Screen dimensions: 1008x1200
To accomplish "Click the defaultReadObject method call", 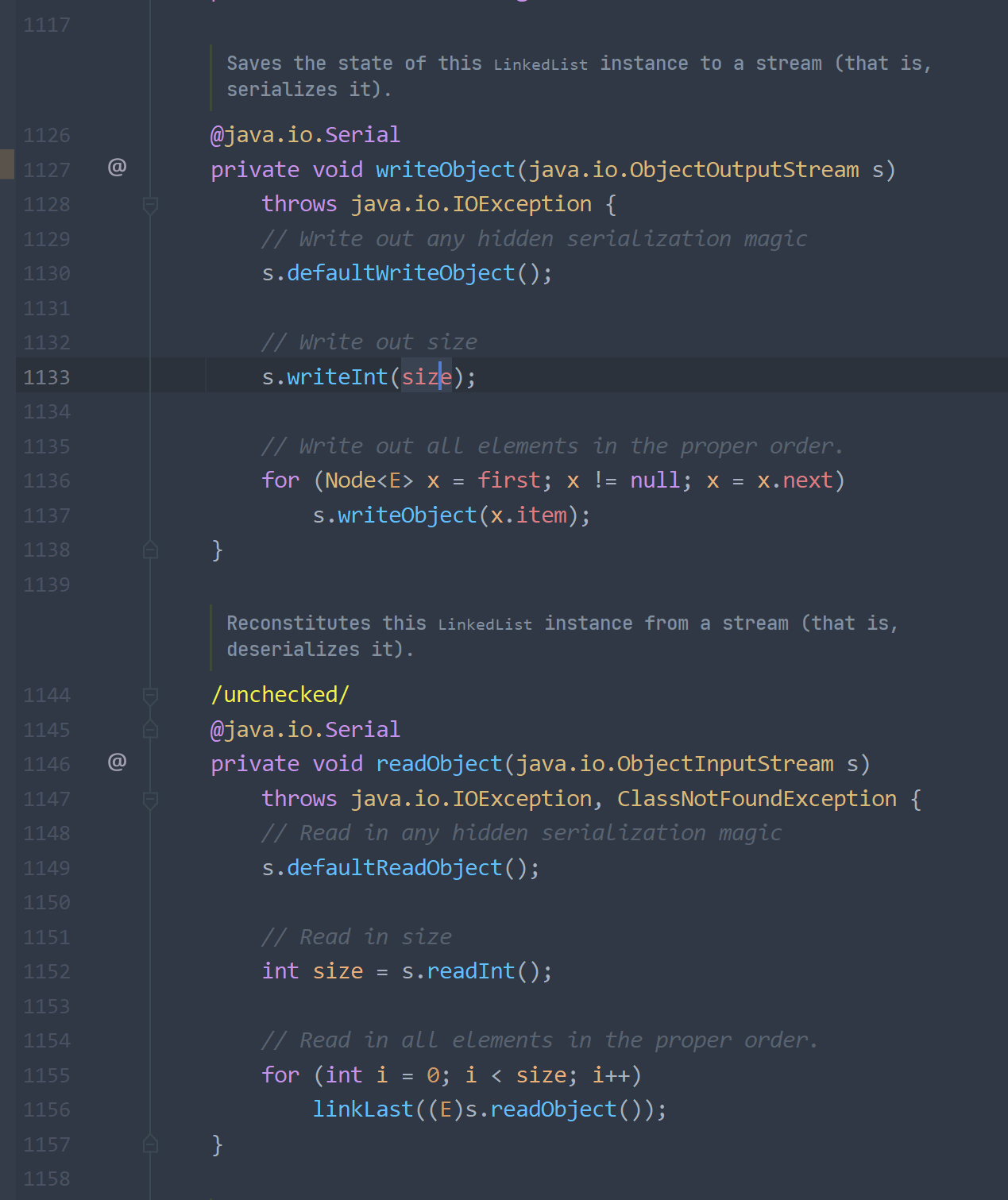I will pos(394,868).
